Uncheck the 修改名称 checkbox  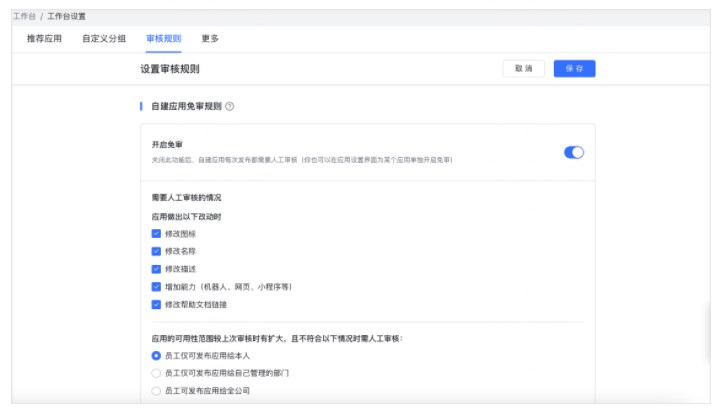pos(156,251)
